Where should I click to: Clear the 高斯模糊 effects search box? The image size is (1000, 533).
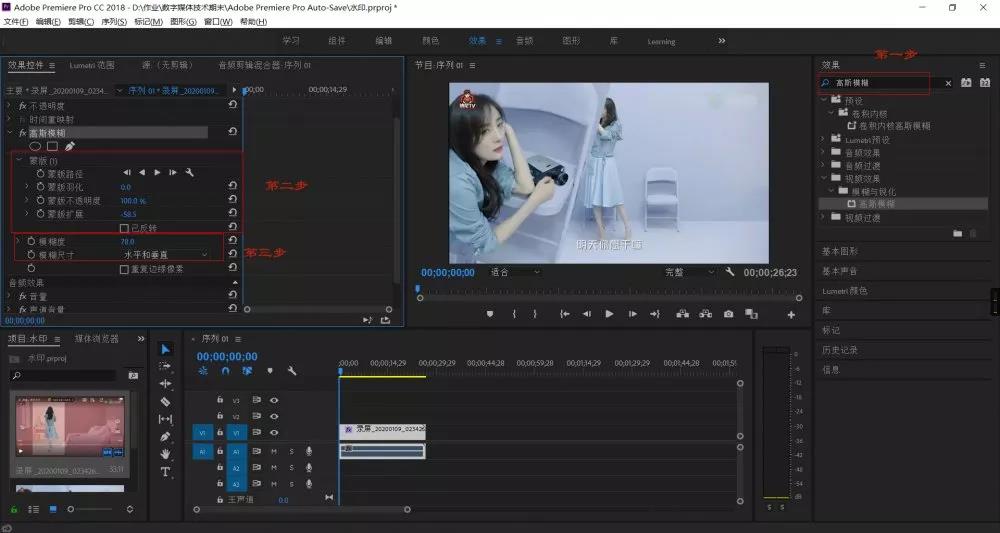click(x=948, y=84)
